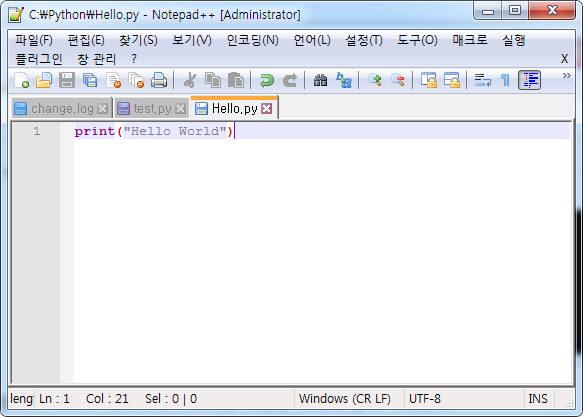Toggle the indent guide button
The width and height of the screenshot is (583, 417).
pos(529,80)
